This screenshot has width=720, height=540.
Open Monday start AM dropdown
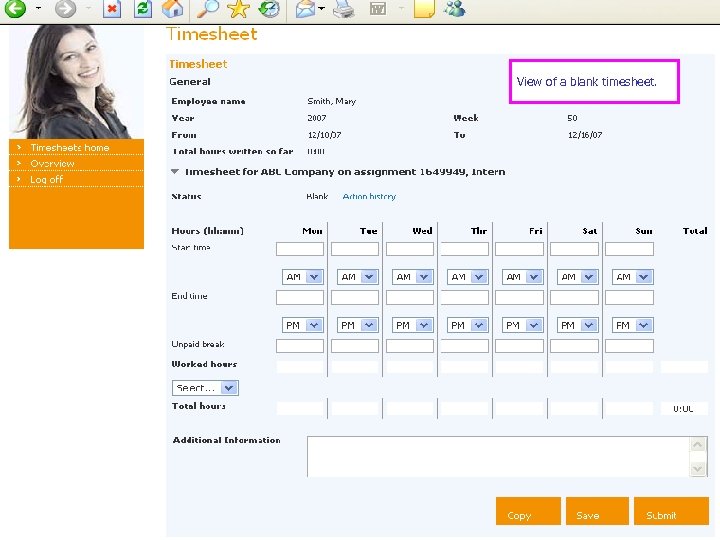[303, 277]
